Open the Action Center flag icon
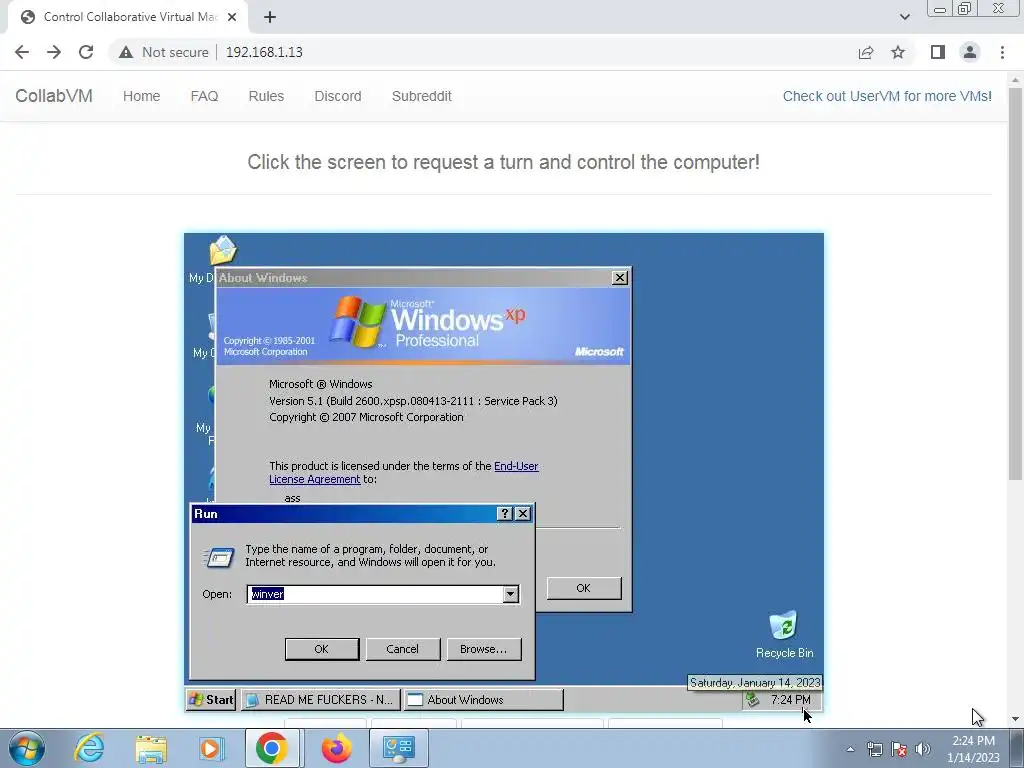1024x768 pixels. coord(899,749)
